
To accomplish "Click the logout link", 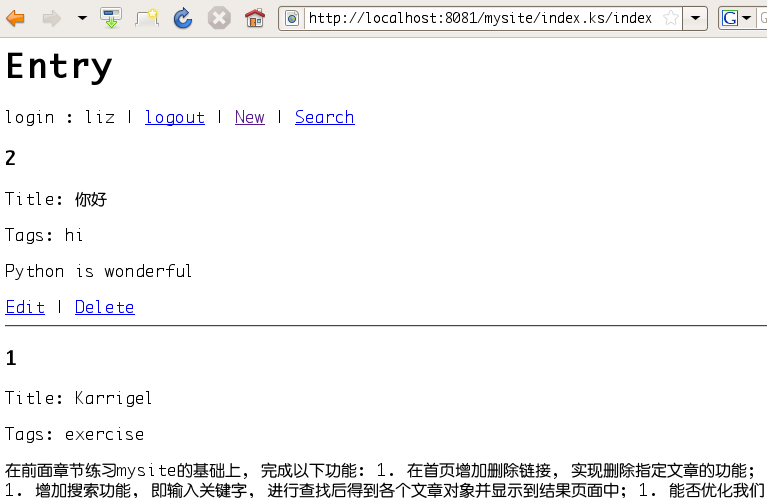I will coord(174,117).
